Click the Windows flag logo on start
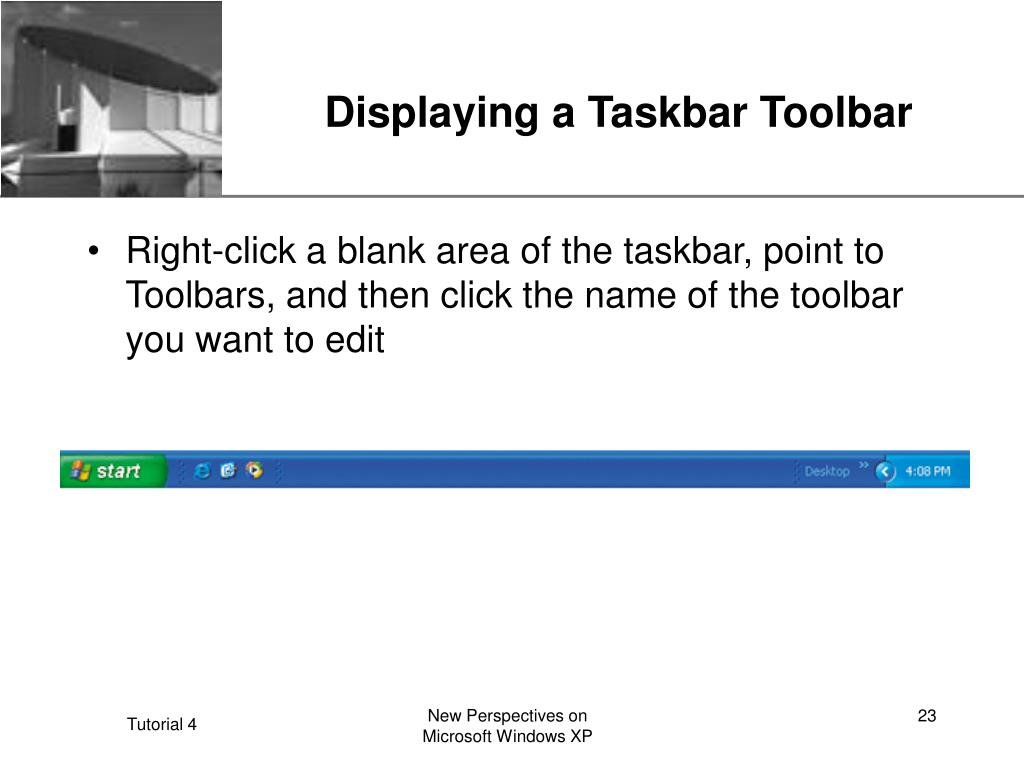1024x768 pixels. [x=80, y=470]
